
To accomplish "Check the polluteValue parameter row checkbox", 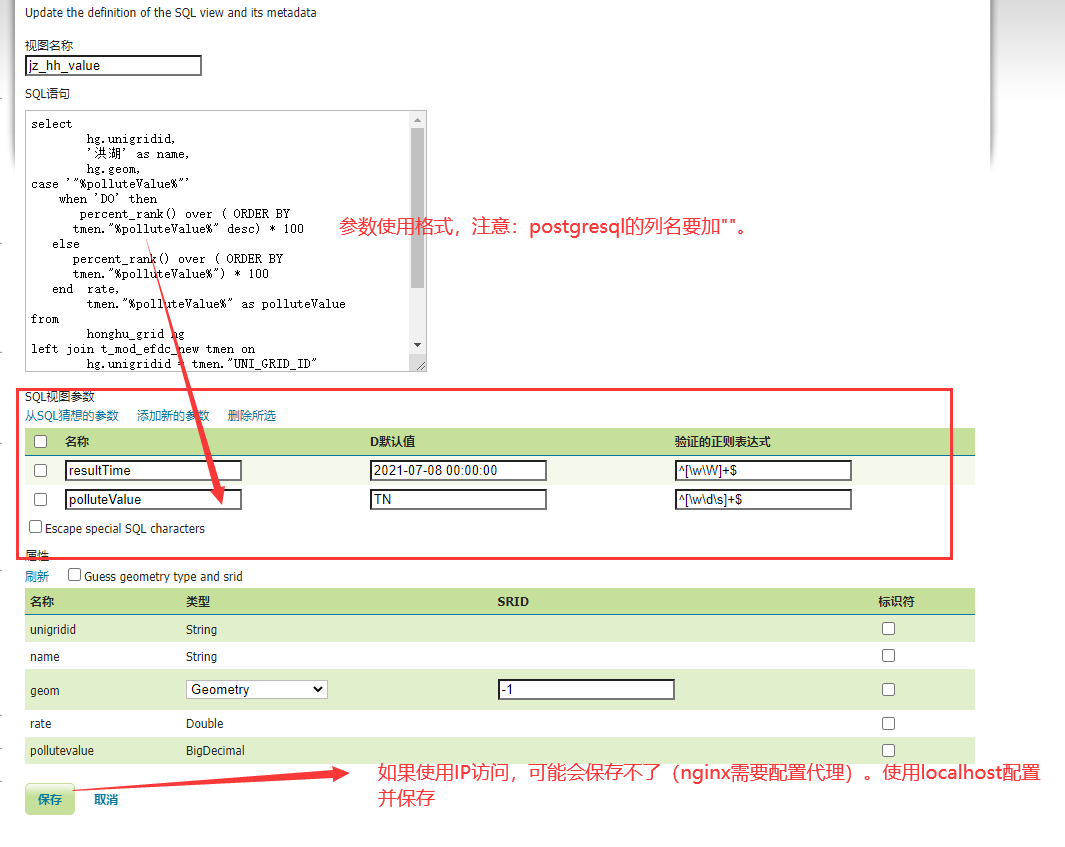I will click(41, 499).
